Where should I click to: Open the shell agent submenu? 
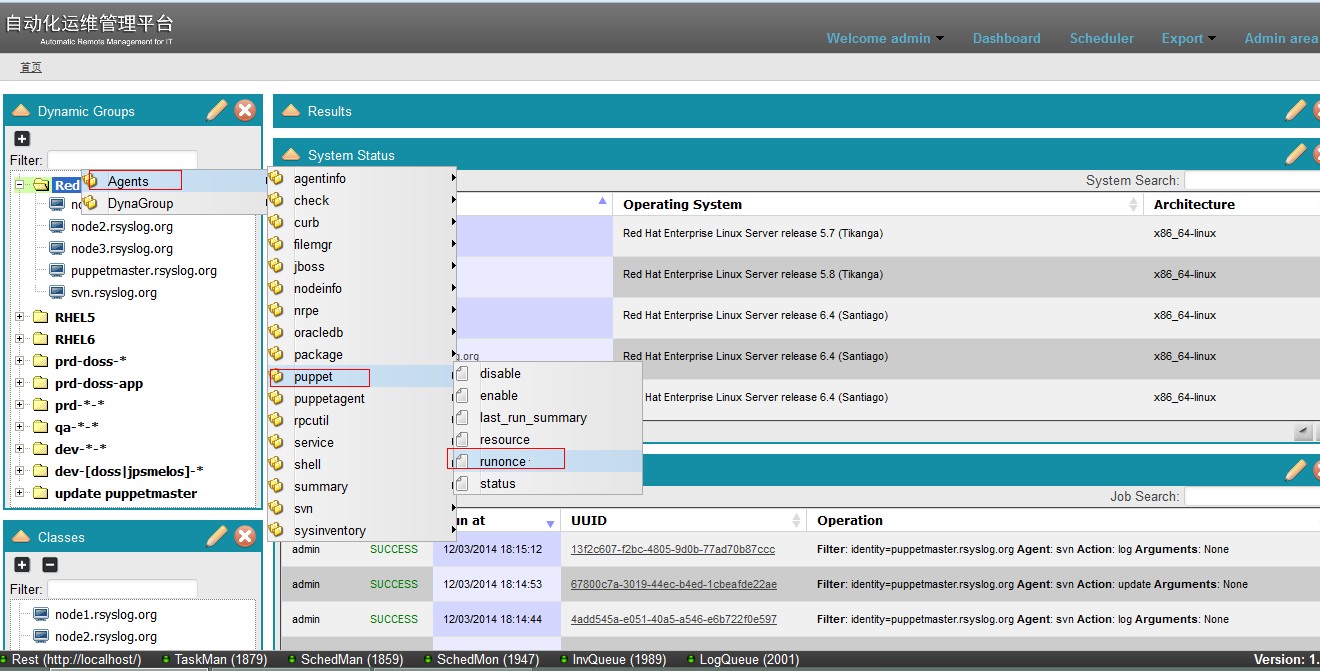(361, 464)
